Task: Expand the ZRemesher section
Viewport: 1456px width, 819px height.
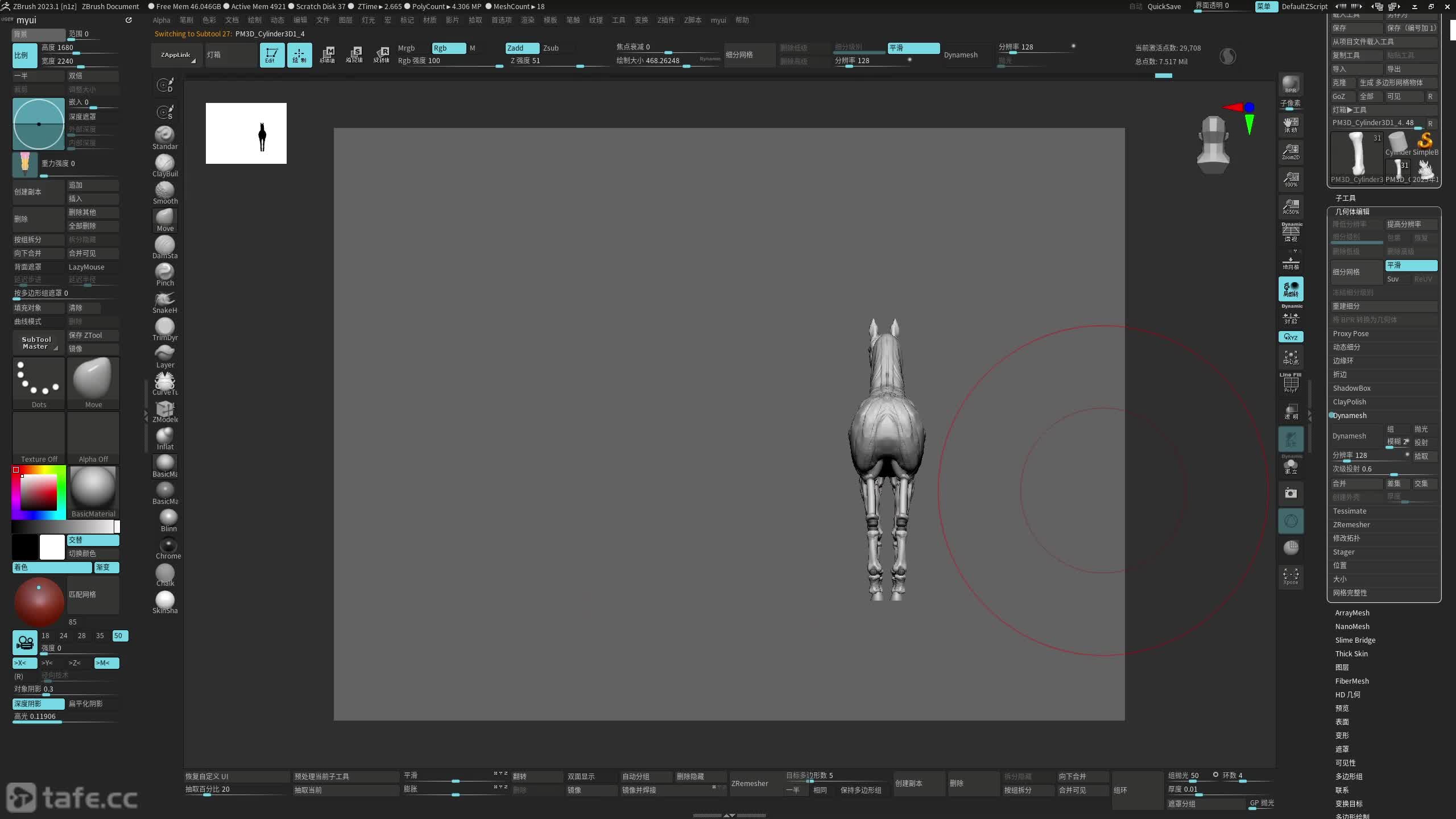Action: tap(1351, 524)
